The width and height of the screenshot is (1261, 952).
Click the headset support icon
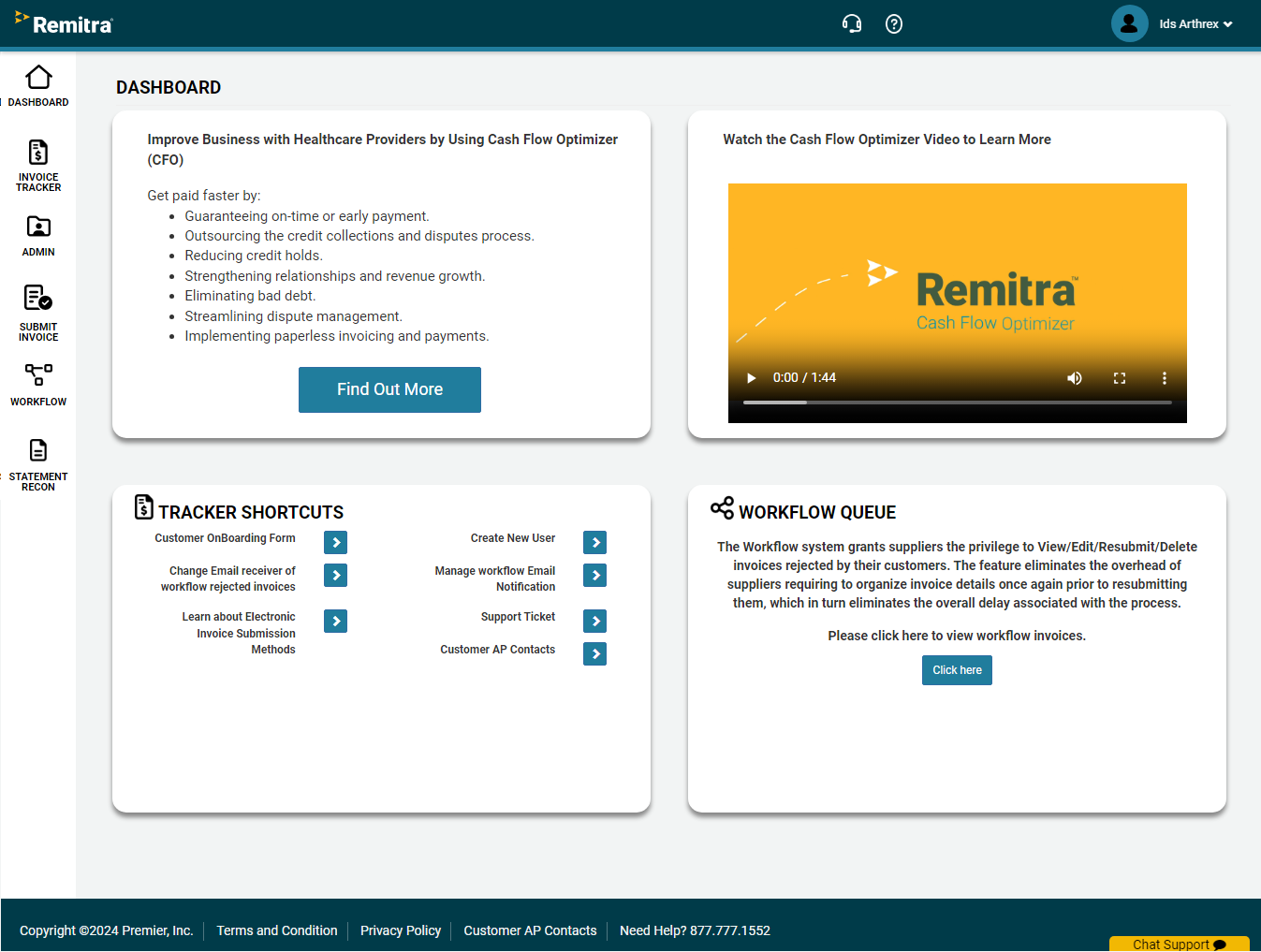(x=852, y=24)
